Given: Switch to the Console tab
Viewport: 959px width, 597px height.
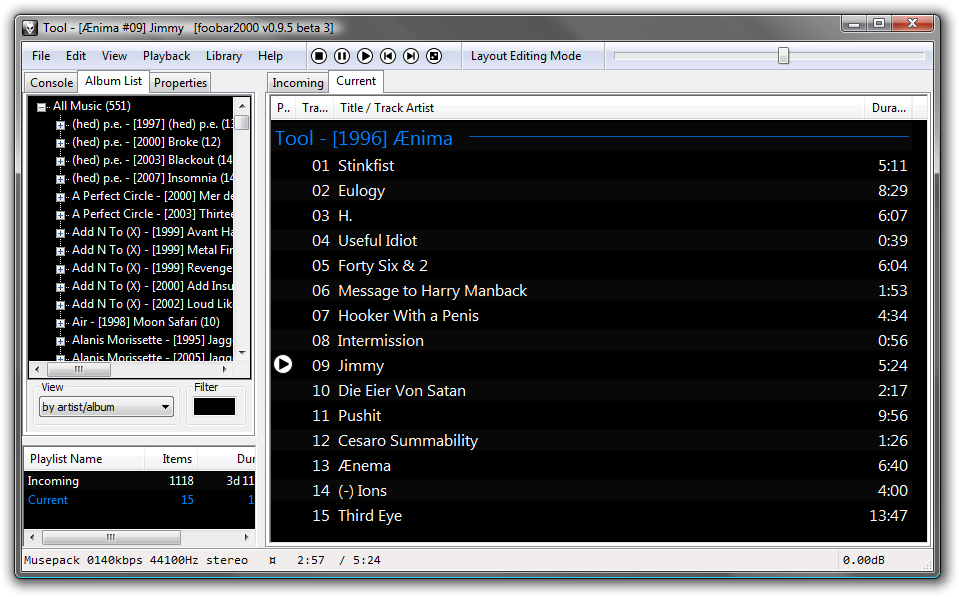Looking at the screenshot, I should point(50,82).
